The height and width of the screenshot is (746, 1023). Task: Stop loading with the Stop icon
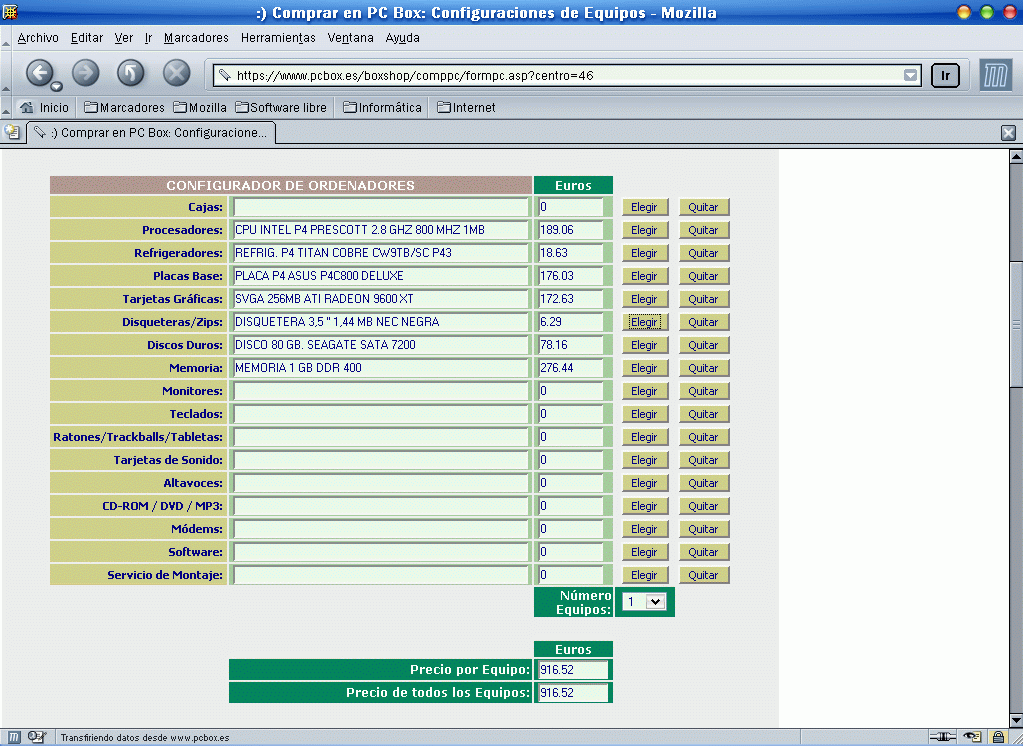(176, 72)
